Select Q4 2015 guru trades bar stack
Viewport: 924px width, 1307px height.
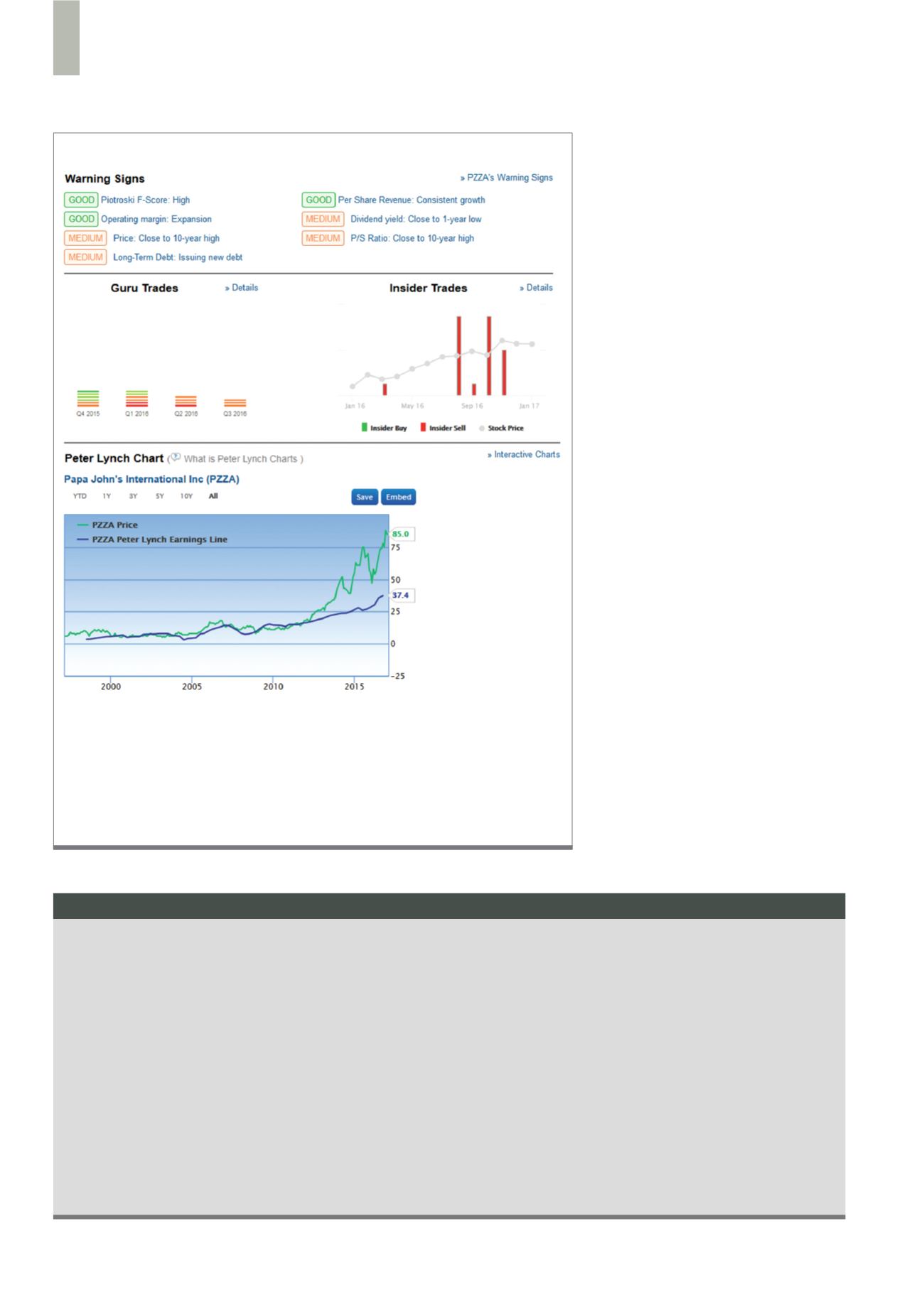pos(88,399)
